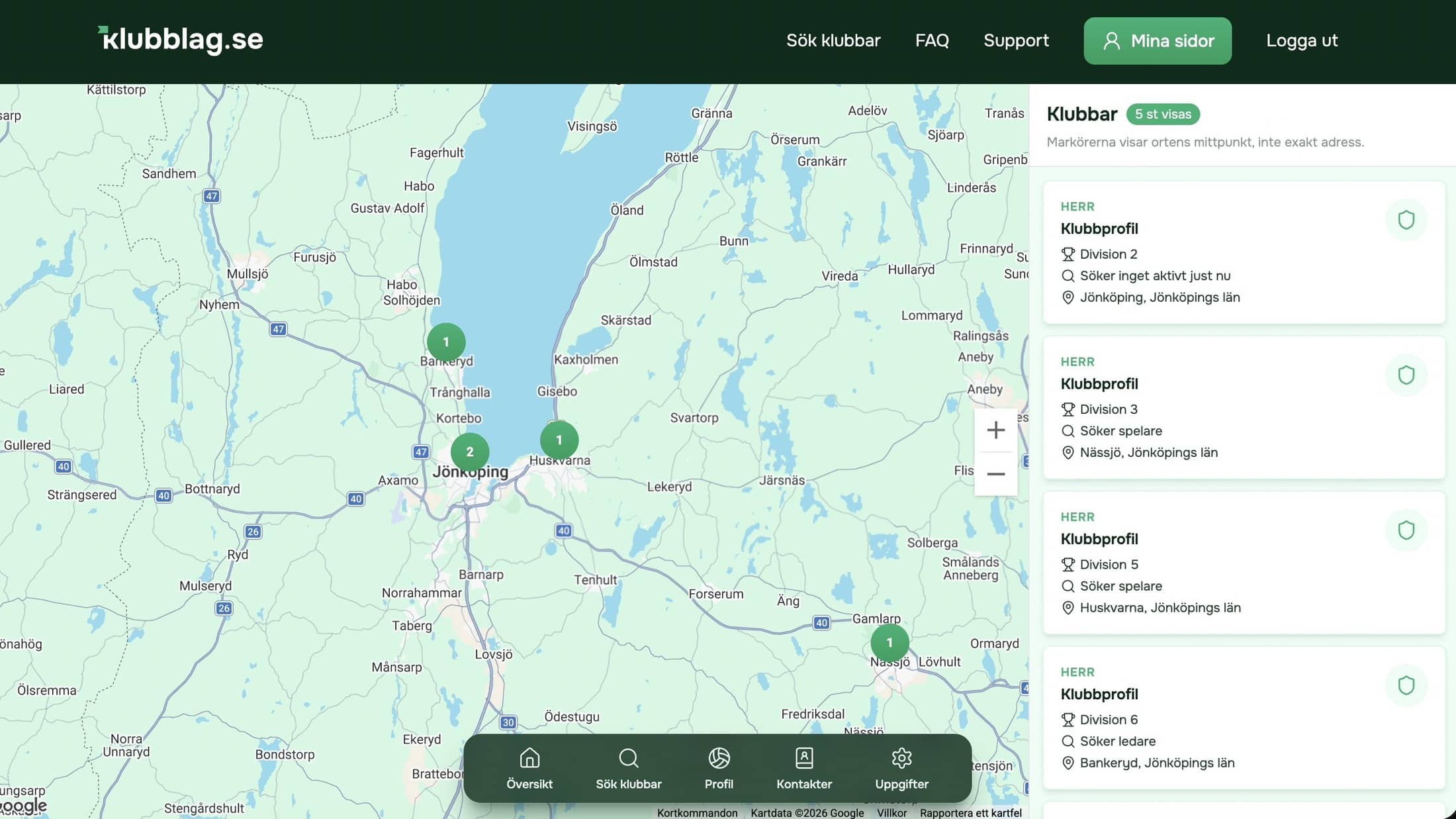Click the shield icon on Division 2 card
This screenshot has width=1456, height=819.
click(x=1406, y=220)
